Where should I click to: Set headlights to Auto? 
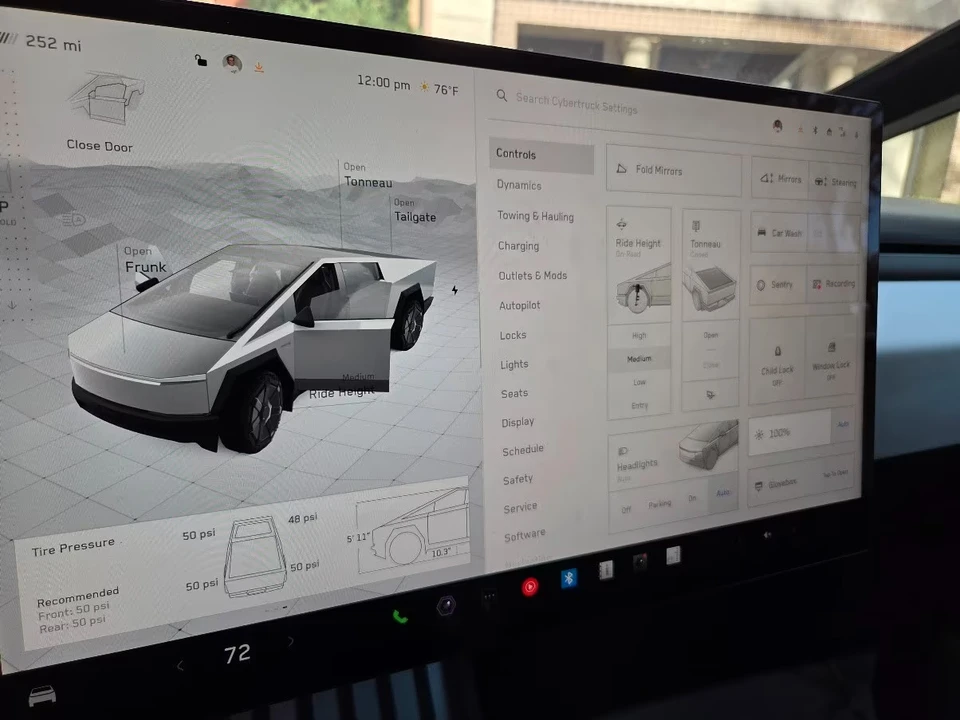tap(723, 492)
